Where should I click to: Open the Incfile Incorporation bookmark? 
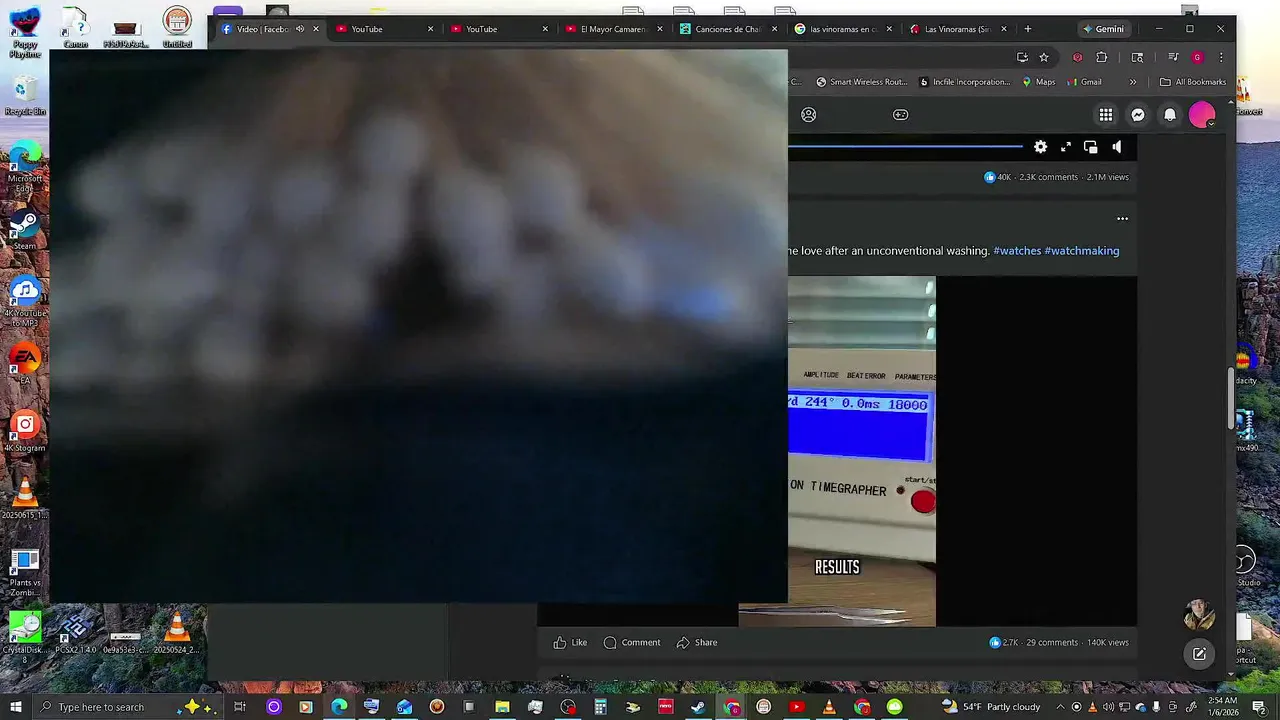tap(965, 82)
